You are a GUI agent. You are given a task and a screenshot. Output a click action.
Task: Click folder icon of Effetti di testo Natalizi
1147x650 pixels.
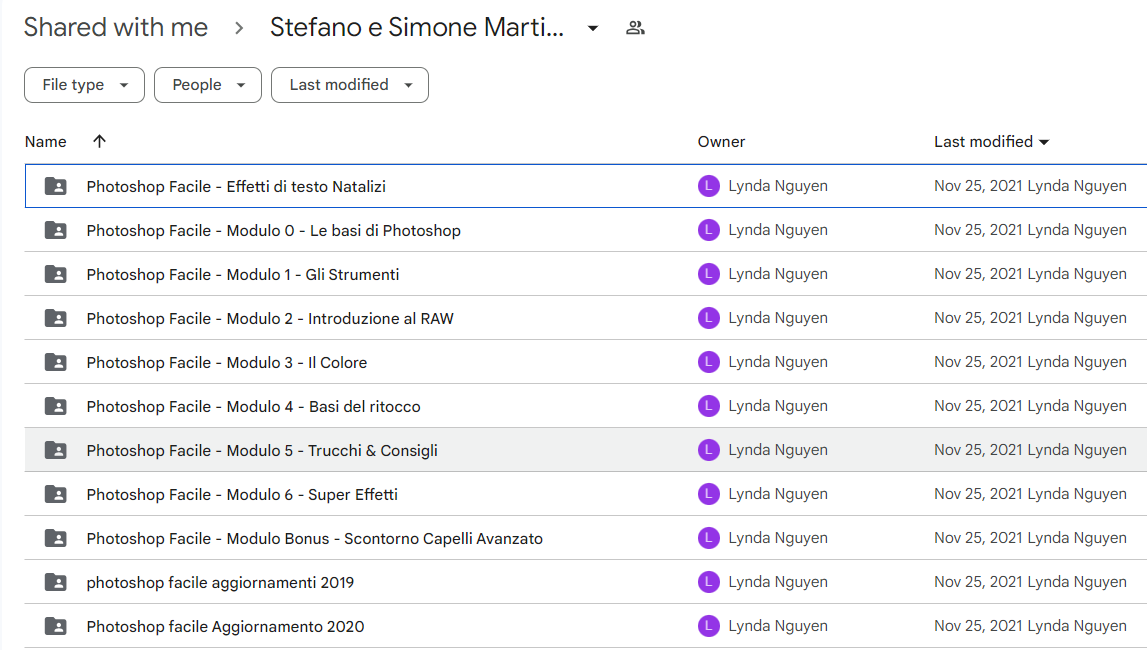[56, 186]
